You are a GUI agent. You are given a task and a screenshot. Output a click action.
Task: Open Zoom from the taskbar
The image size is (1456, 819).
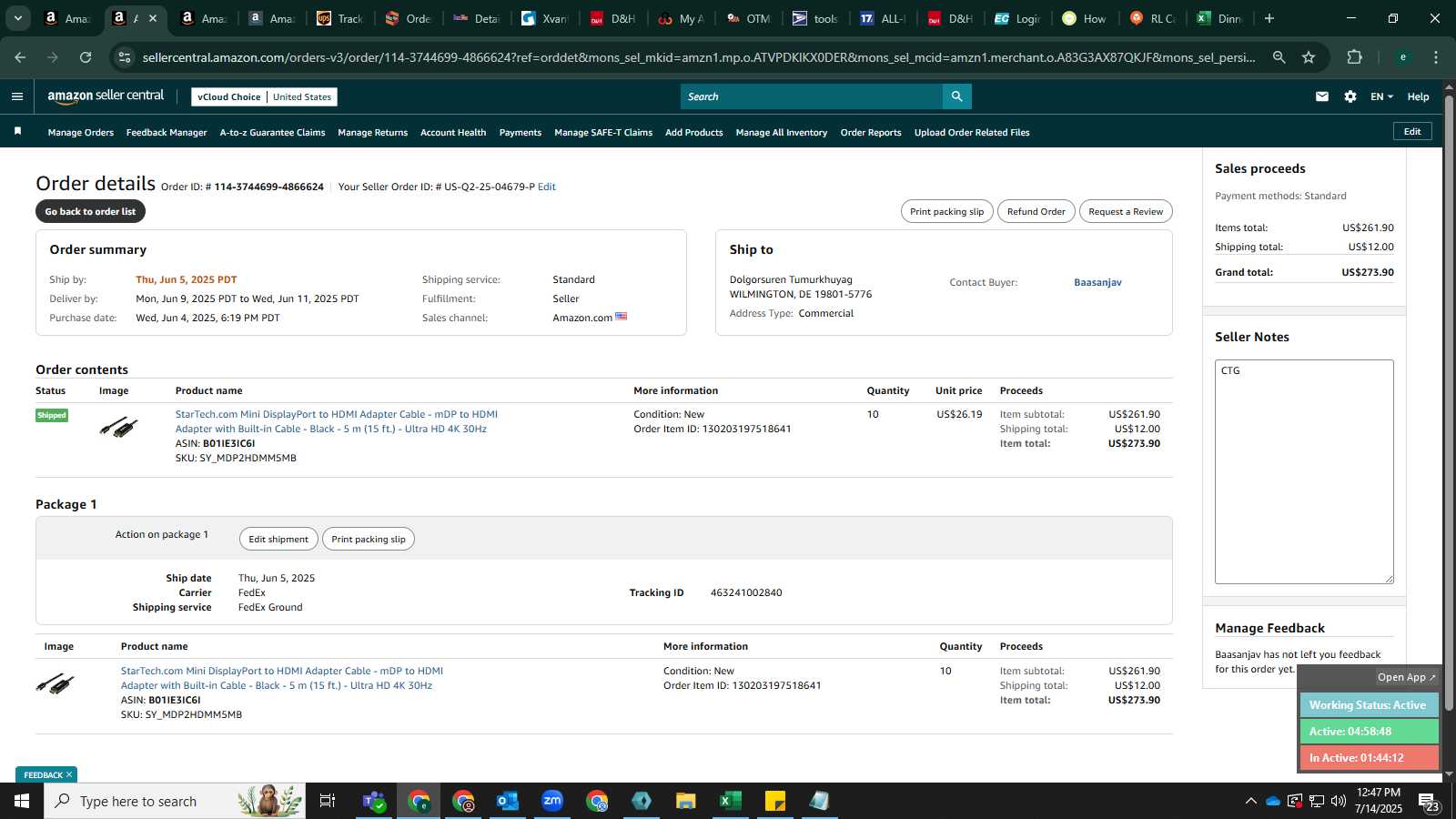552,801
